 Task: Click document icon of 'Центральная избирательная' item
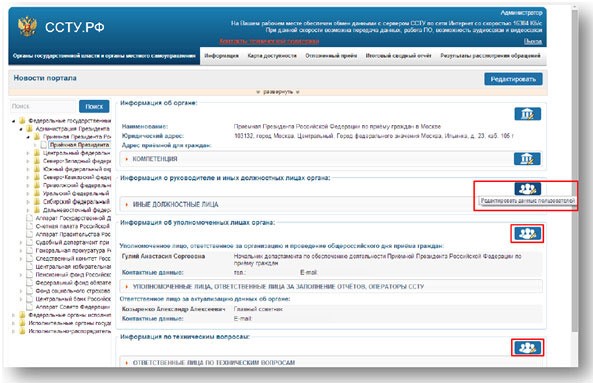pos(29,267)
